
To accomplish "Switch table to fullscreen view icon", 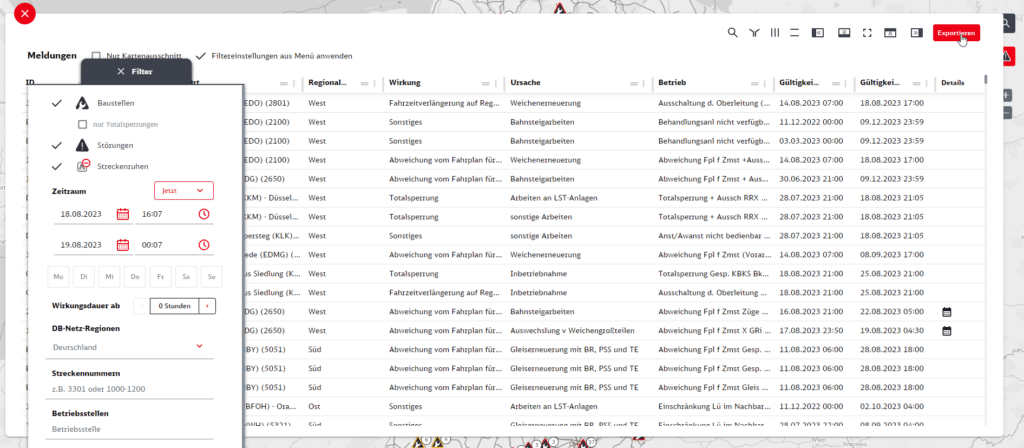I will [x=865, y=33].
